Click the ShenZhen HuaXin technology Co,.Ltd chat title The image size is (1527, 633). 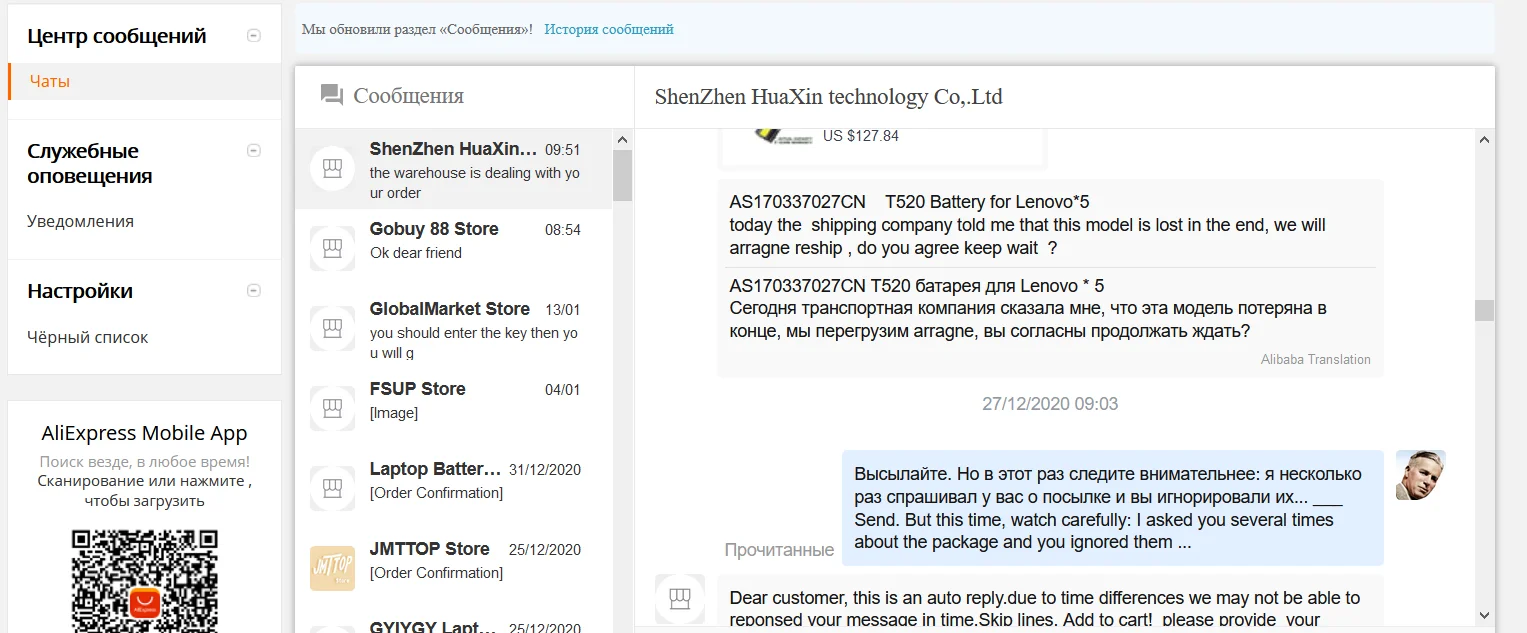828,97
